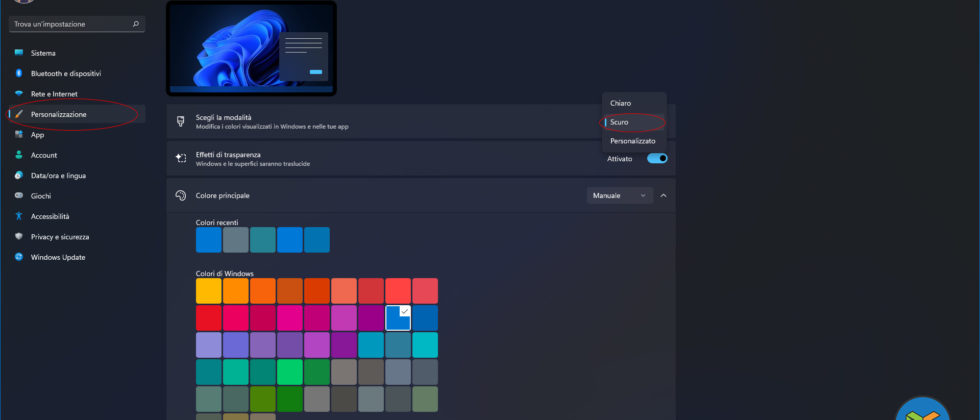Image resolution: width=980 pixels, height=420 pixels.
Task: Click the Windows Update icon
Action: (x=18, y=257)
